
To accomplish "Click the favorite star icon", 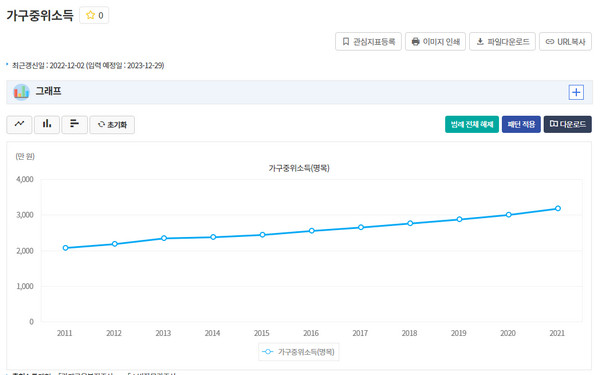I will tap(90, 15).
